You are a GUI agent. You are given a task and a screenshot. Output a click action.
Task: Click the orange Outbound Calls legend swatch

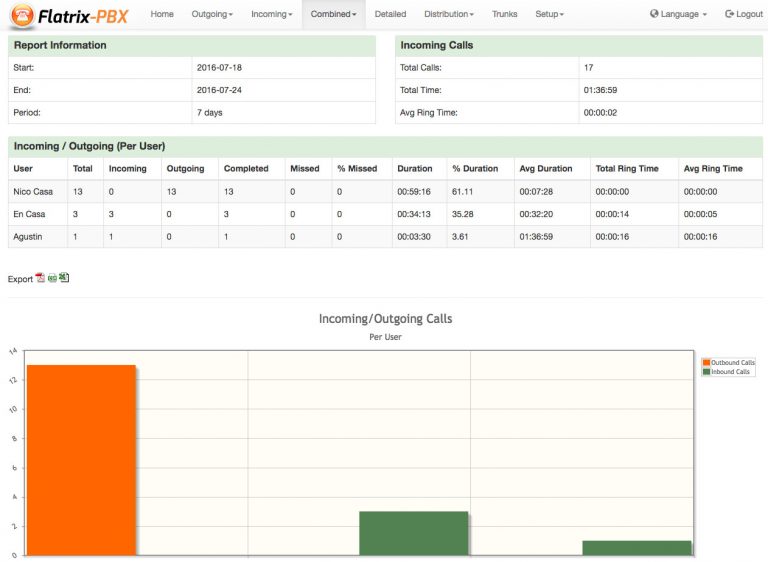[x=706, y=362]
